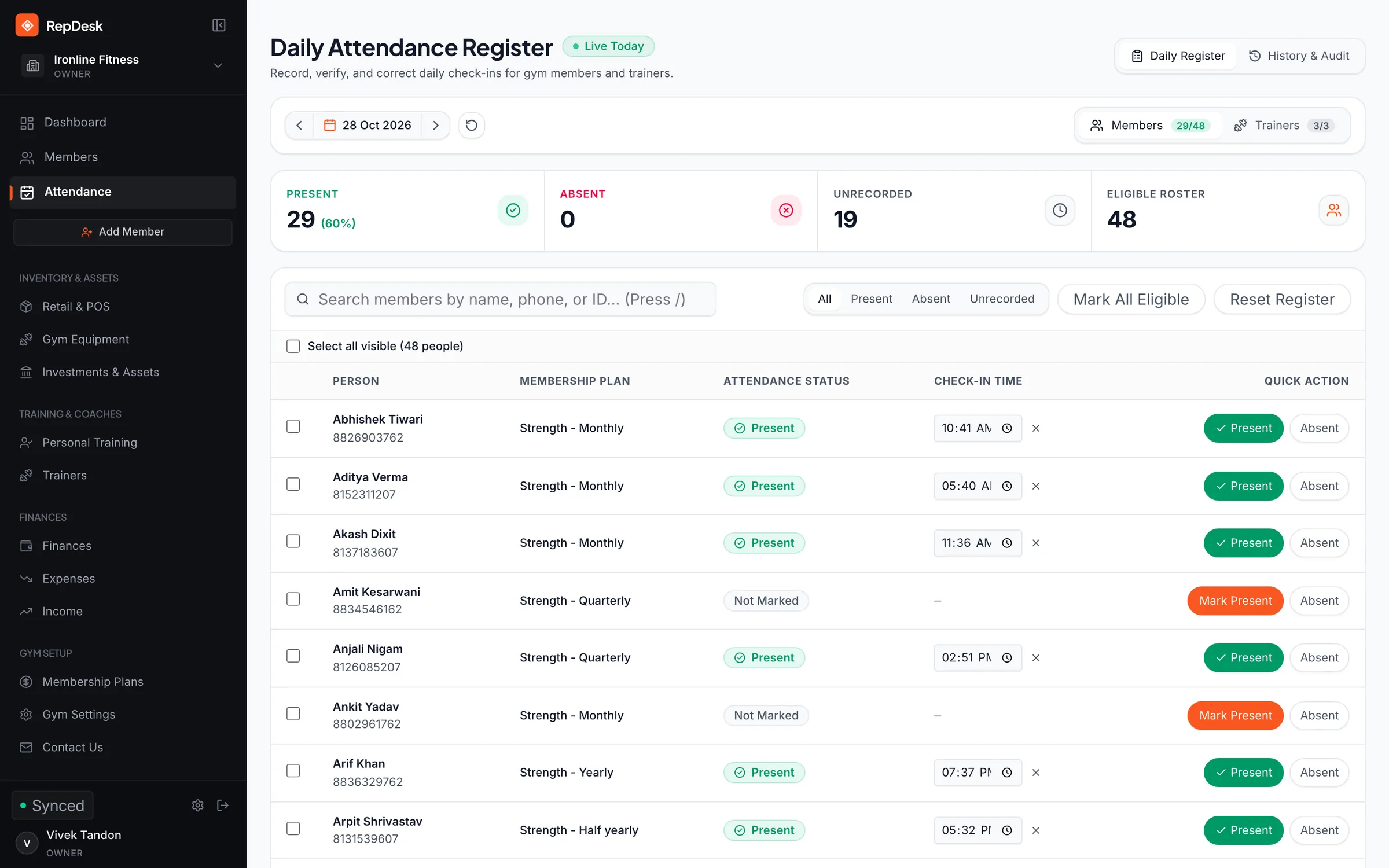
Task: Go to previous day arrow
Action: pos(299,125)
